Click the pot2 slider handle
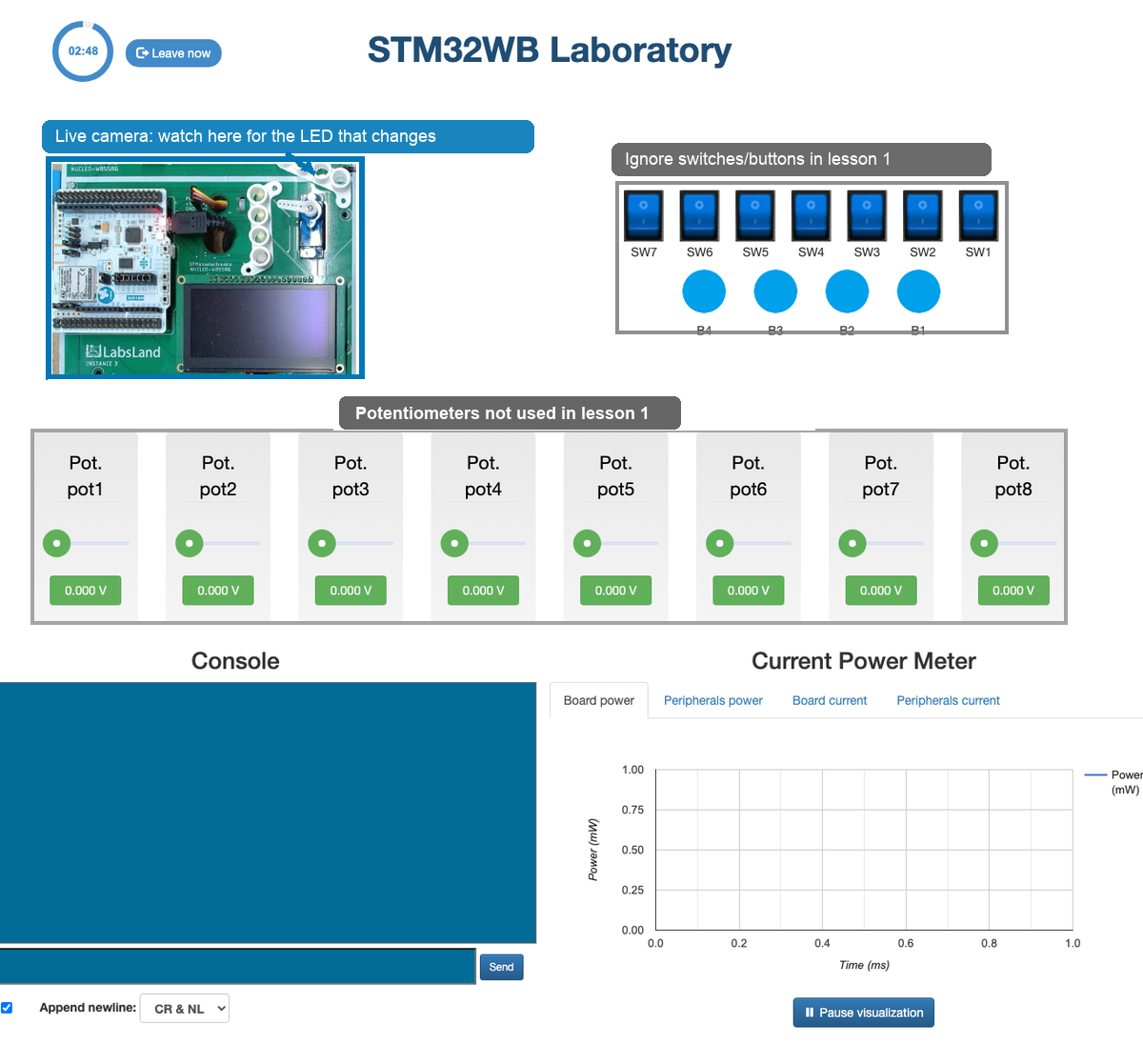 click(x=190, y=544)
